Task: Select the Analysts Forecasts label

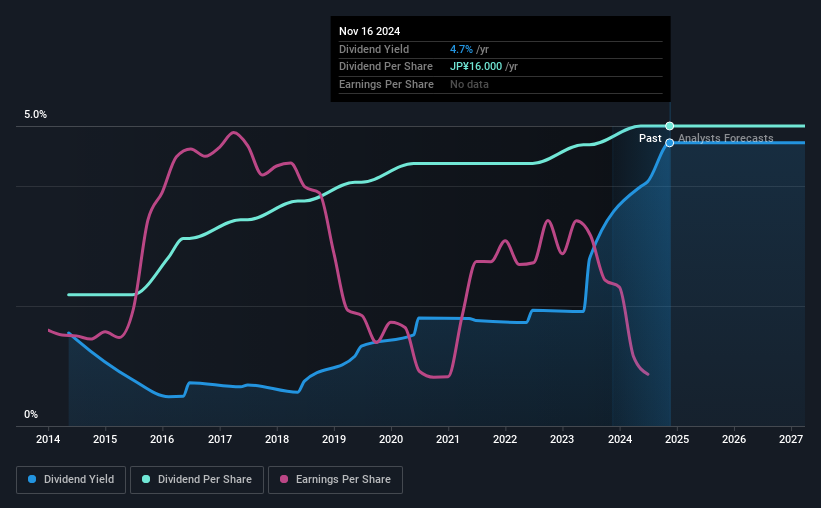Action: click(725, 138)
